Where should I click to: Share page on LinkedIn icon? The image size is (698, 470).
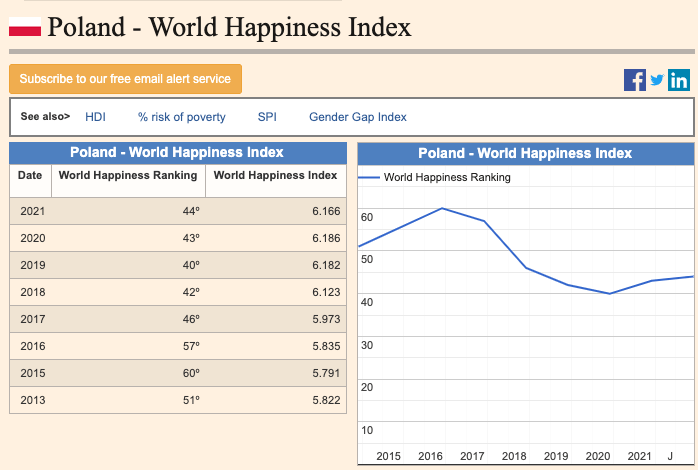click(679, 80)
